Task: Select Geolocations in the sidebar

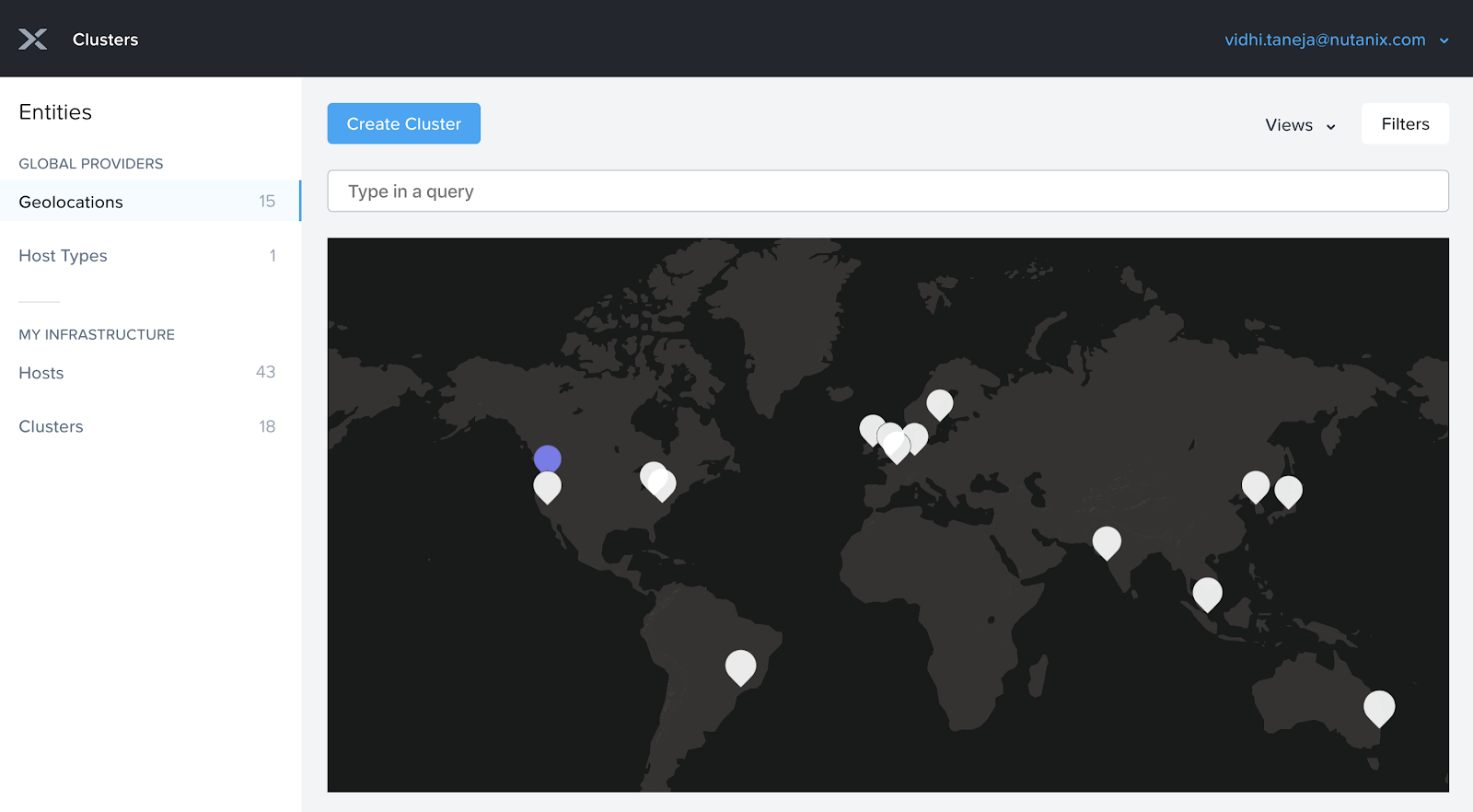Action: [71, 202]
